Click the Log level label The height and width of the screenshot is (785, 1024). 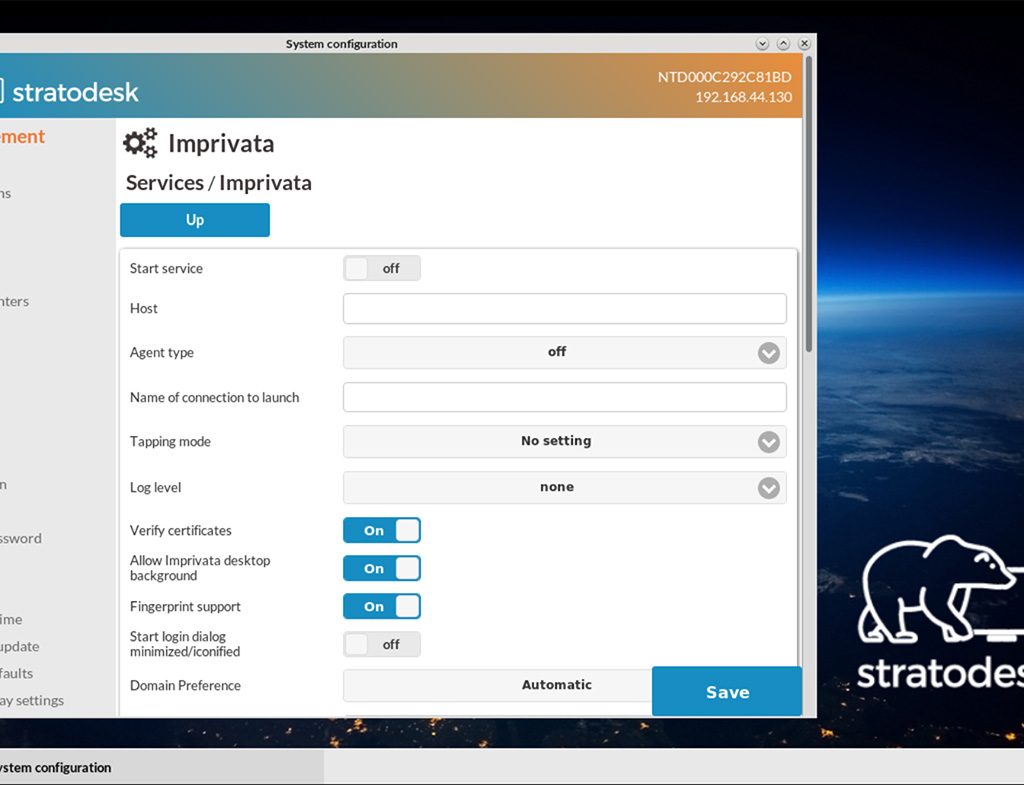155,488
